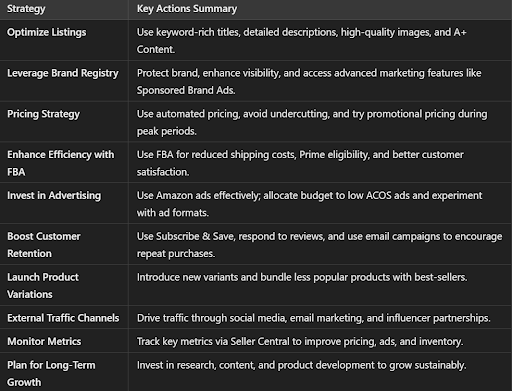Select the Launch Product Variations cell
This screenshot has height=391, width=512.
(x=43, y=286)
